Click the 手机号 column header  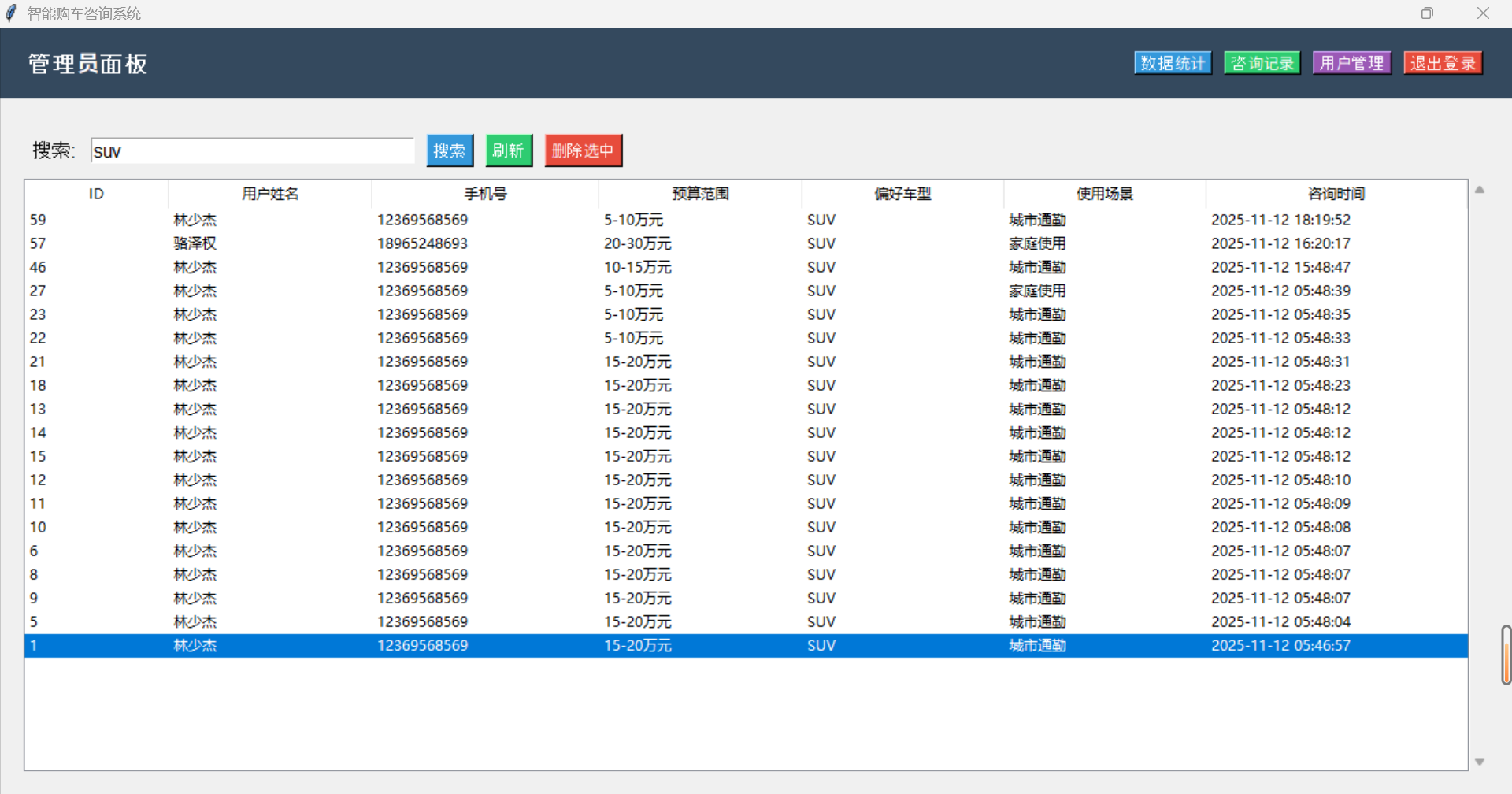[x=485, y=194]
